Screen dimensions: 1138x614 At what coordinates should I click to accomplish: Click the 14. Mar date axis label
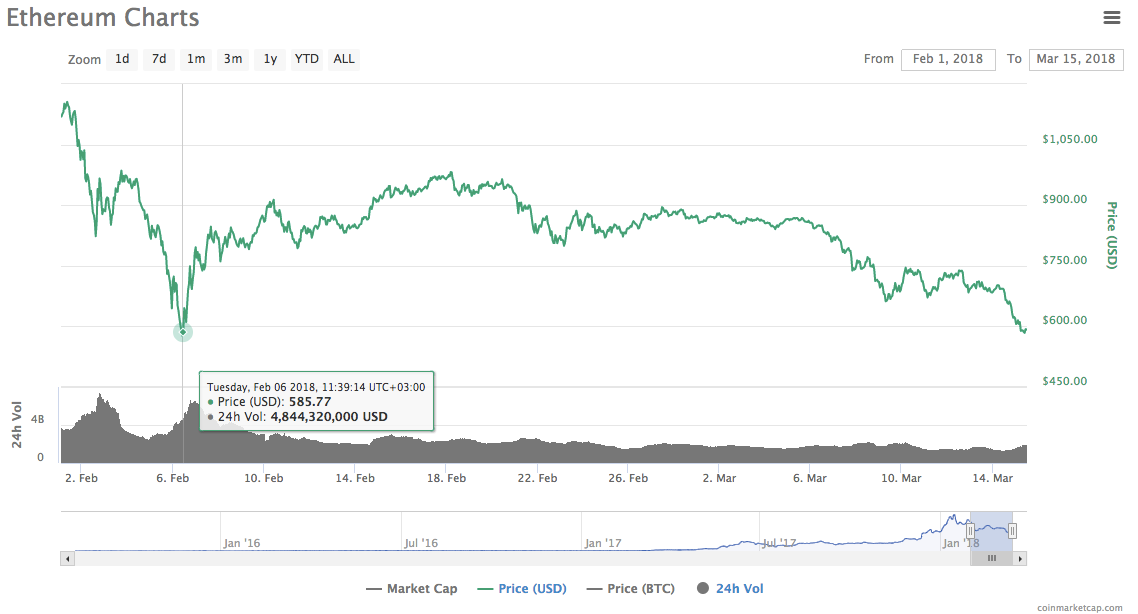[x=993, y=478]
